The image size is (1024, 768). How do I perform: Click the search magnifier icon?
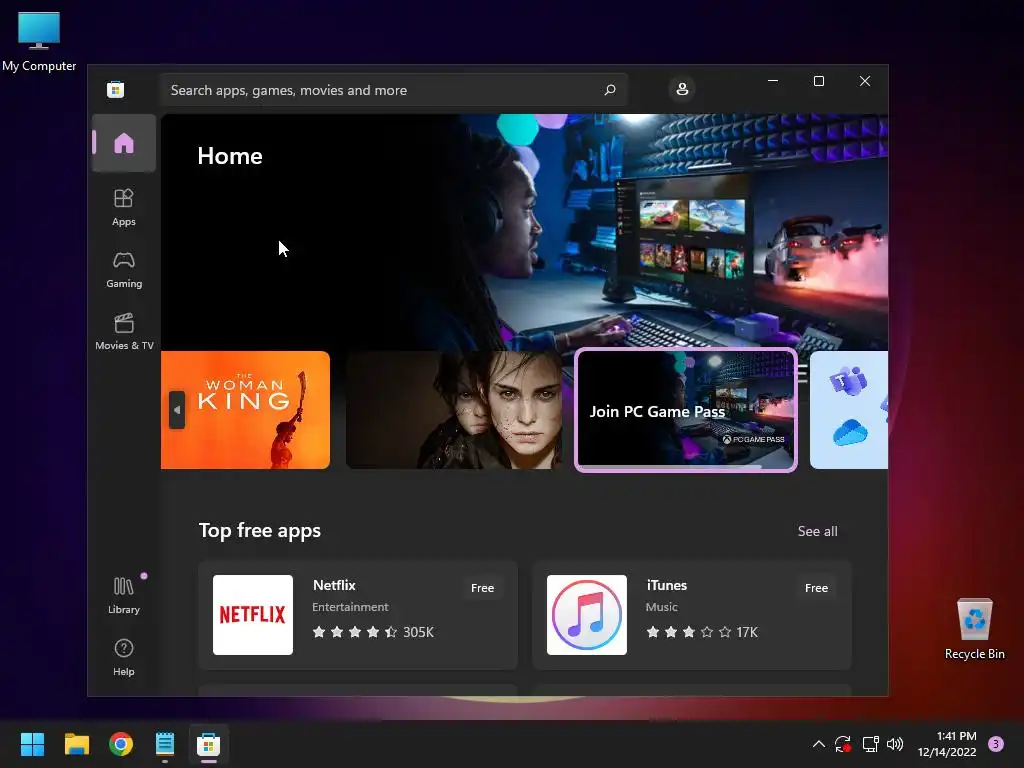tap(610, 89)
